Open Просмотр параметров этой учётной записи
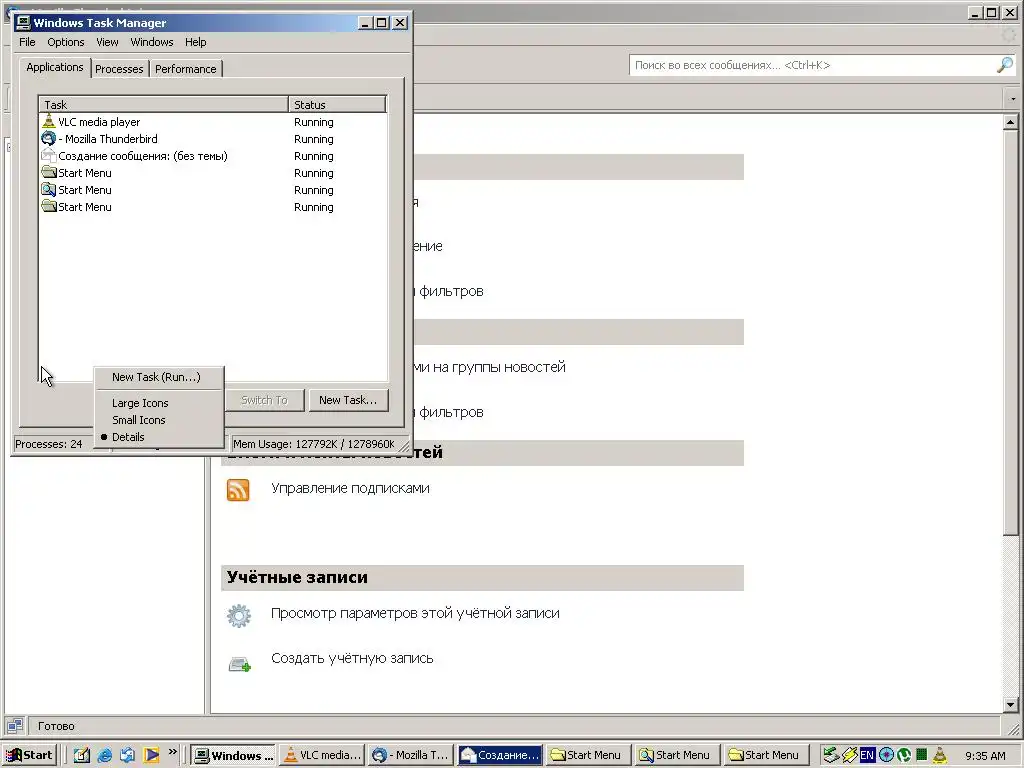 [415, 613]
